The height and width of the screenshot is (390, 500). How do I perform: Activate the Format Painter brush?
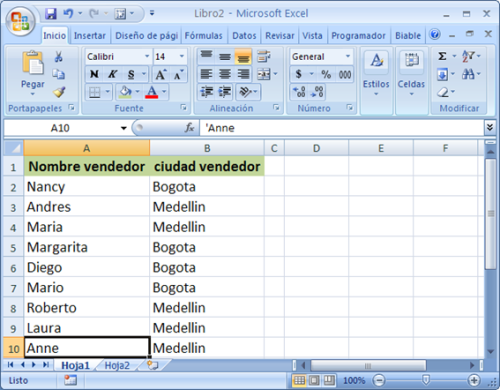point(59,92)
